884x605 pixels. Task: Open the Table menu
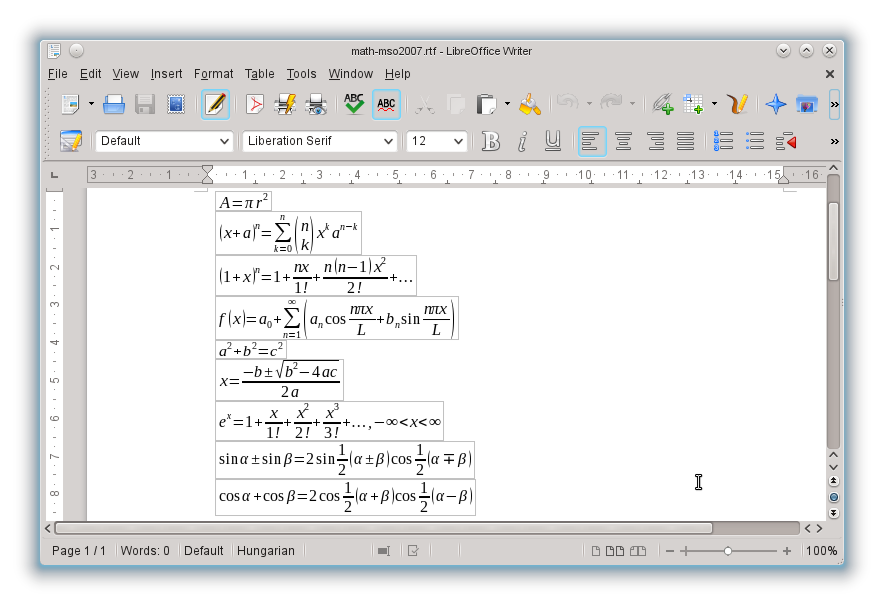(259, 73)
